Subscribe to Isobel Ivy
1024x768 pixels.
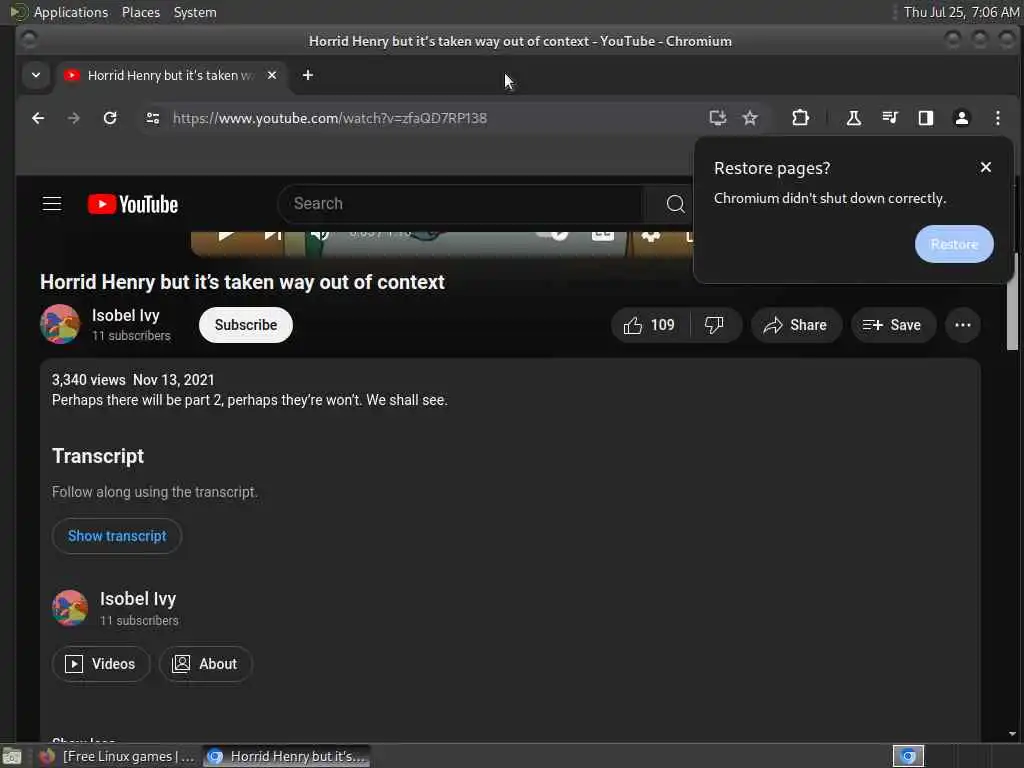point(246,325)
